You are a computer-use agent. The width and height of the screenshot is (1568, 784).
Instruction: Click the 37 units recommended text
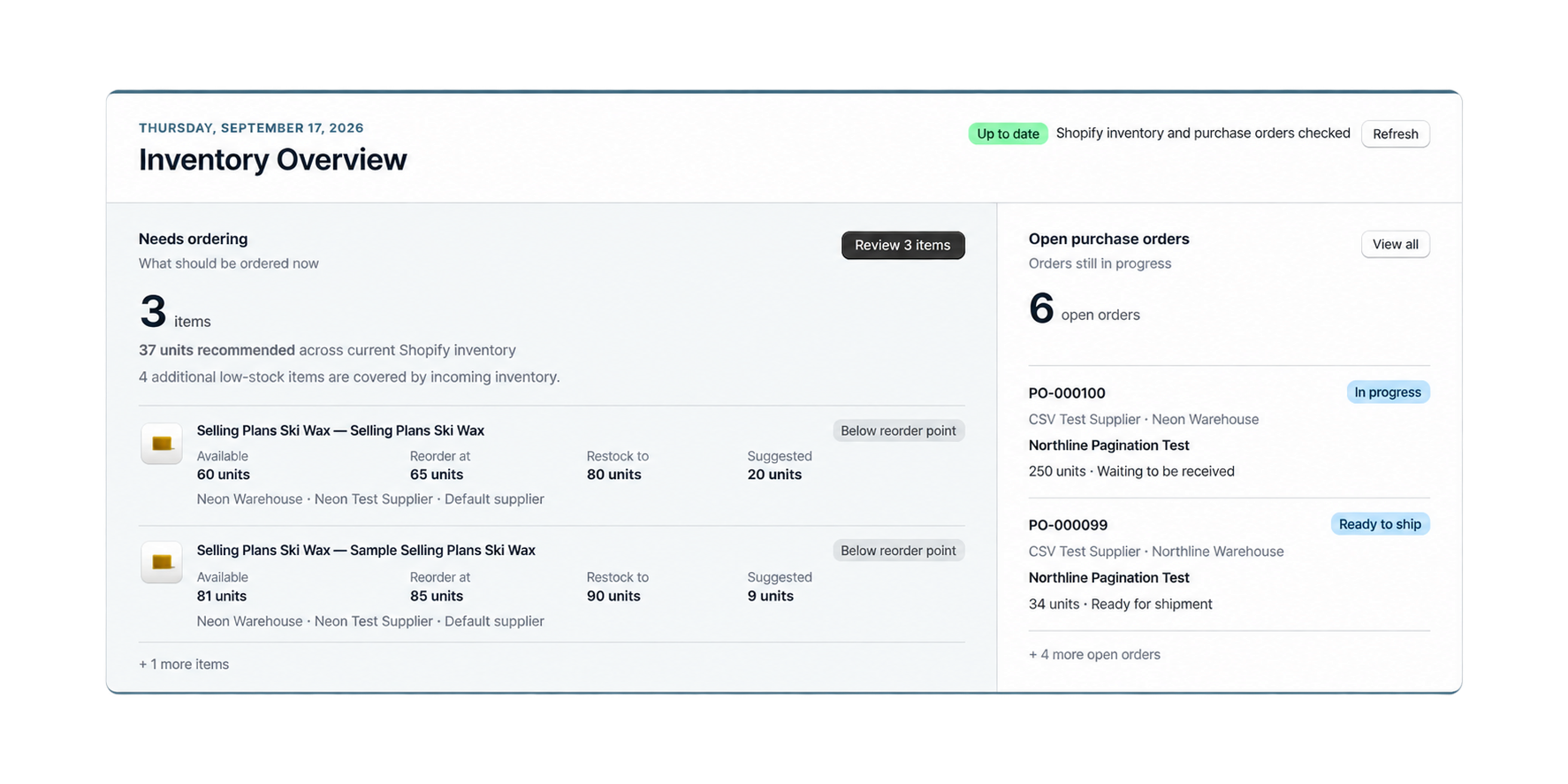(x=217, y=350)
